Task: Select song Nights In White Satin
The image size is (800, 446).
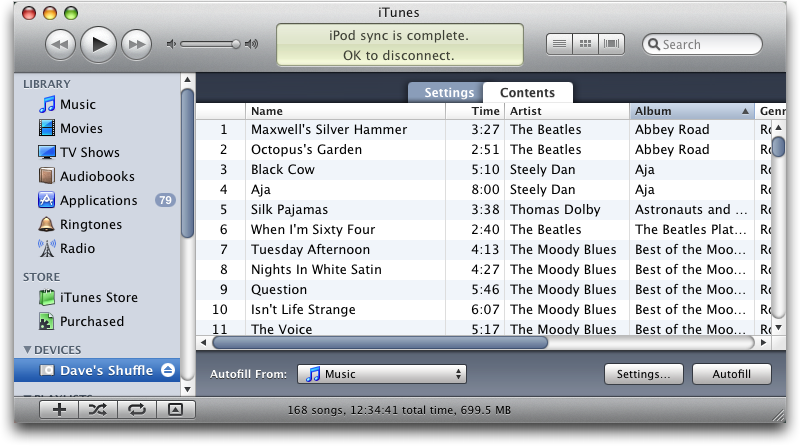Action: (316, 269)
